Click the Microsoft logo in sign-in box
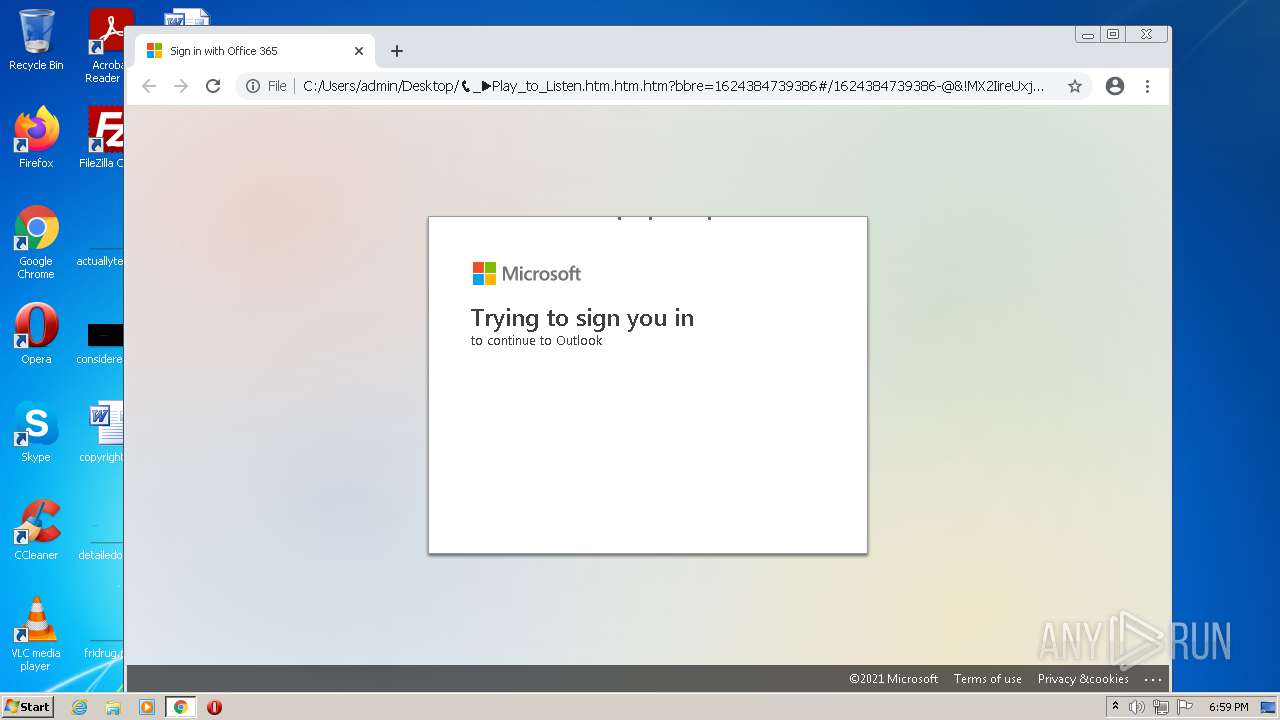Screen dimensions: 1280x720 click(526, 273)
